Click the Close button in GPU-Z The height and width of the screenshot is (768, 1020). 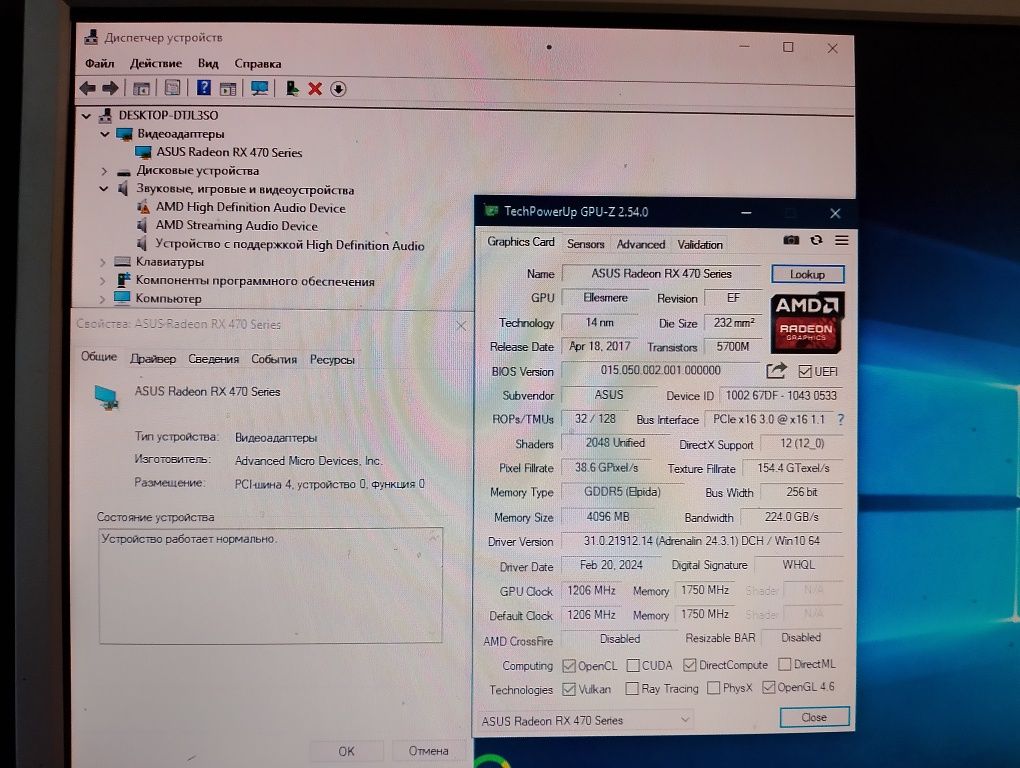[x=814, y=717]
